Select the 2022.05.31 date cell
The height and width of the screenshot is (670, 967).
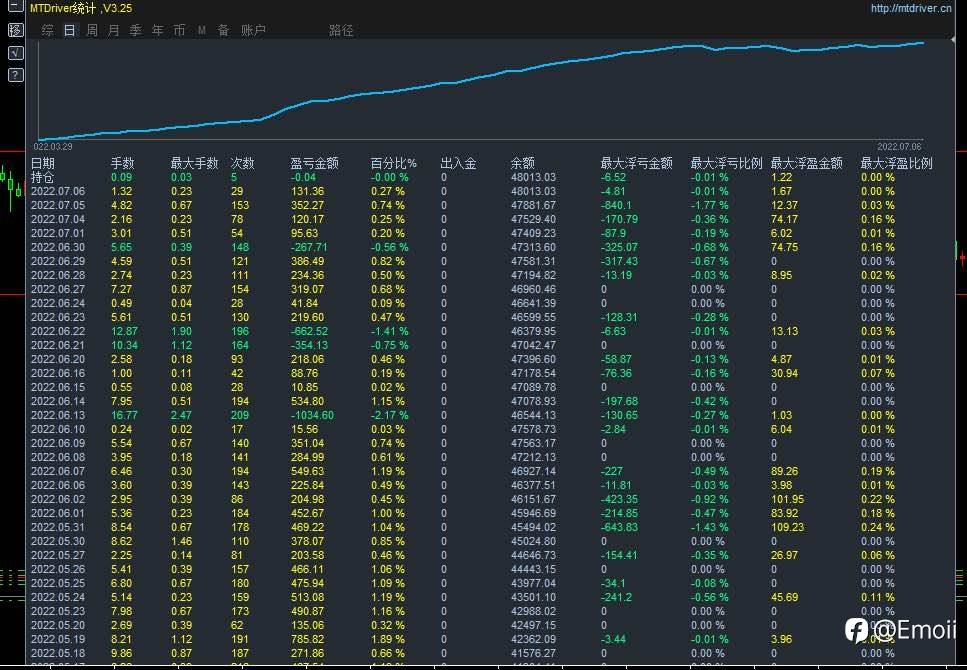point(58,527)
